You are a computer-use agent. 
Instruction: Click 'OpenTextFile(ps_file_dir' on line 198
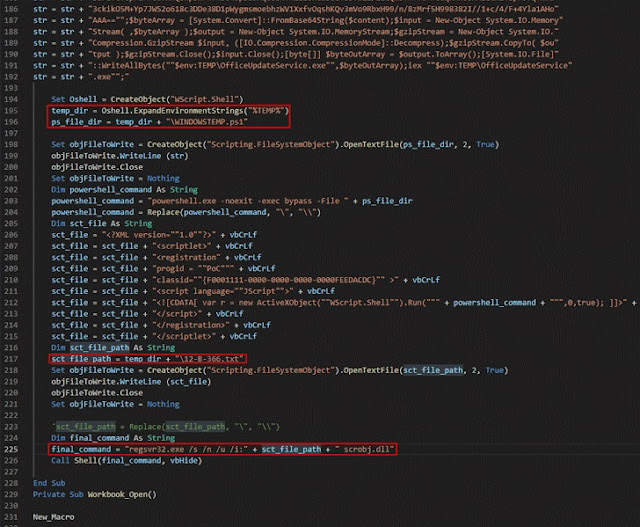click(398, 145)
